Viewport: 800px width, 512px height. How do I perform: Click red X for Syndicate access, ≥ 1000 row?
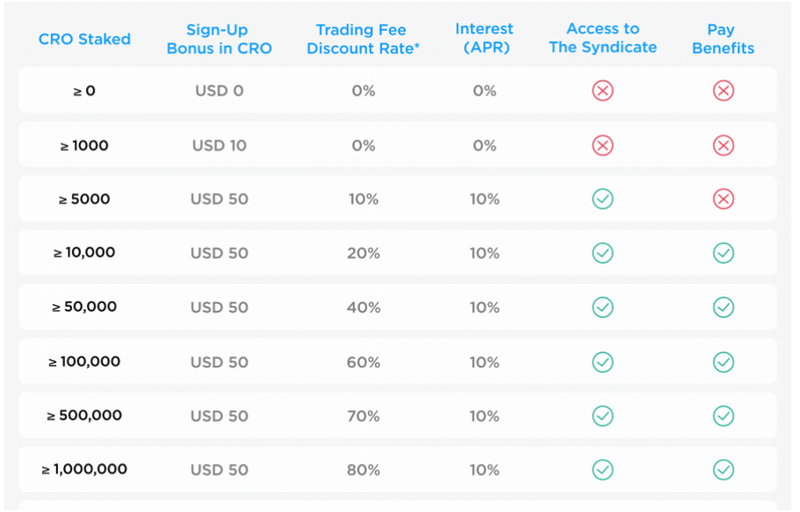click(602, 146)
